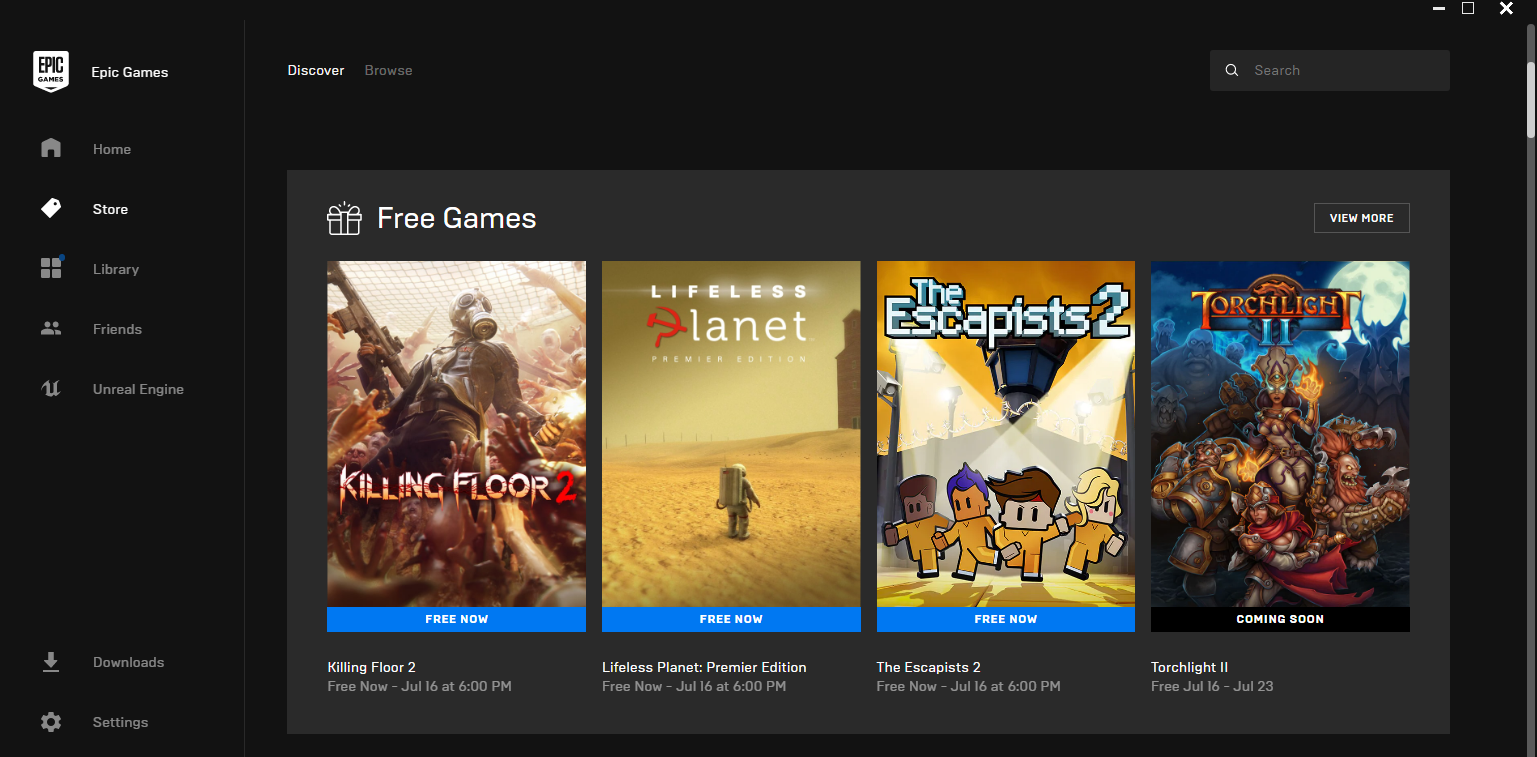This screenshot has width=1537, height=757.
Task: Click the Library grid icon
Action: (51, 268)
